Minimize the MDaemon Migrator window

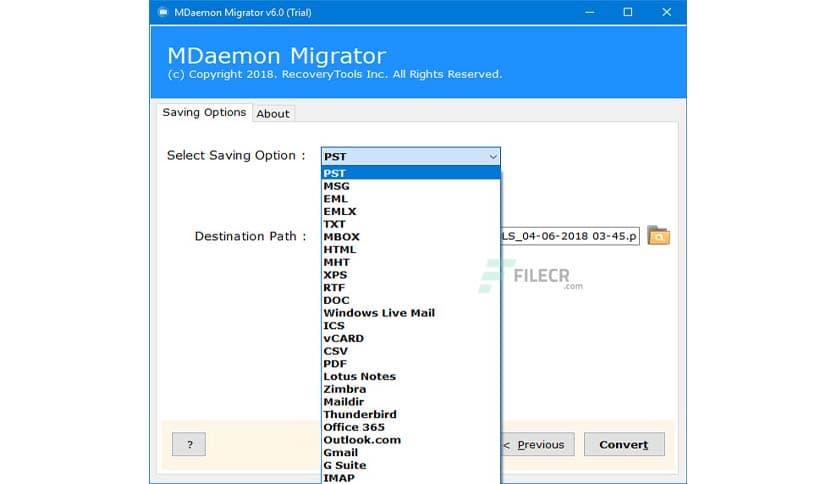(x=590, y=12)
